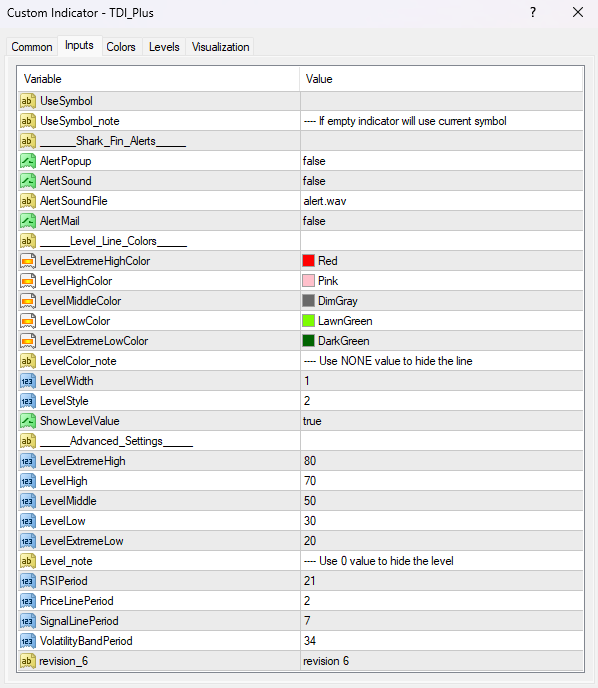Click the integer icon beside LevelWidth
598x688 pixels.
28,381
